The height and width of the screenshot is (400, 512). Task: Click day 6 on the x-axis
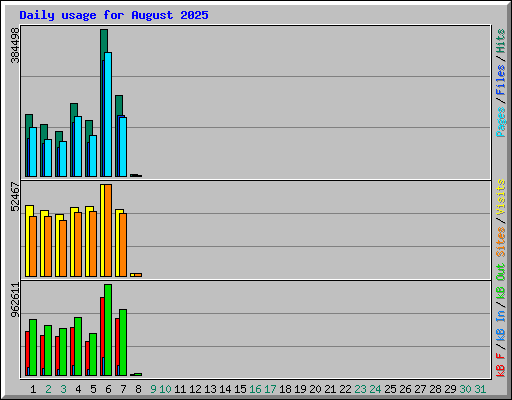108,389
